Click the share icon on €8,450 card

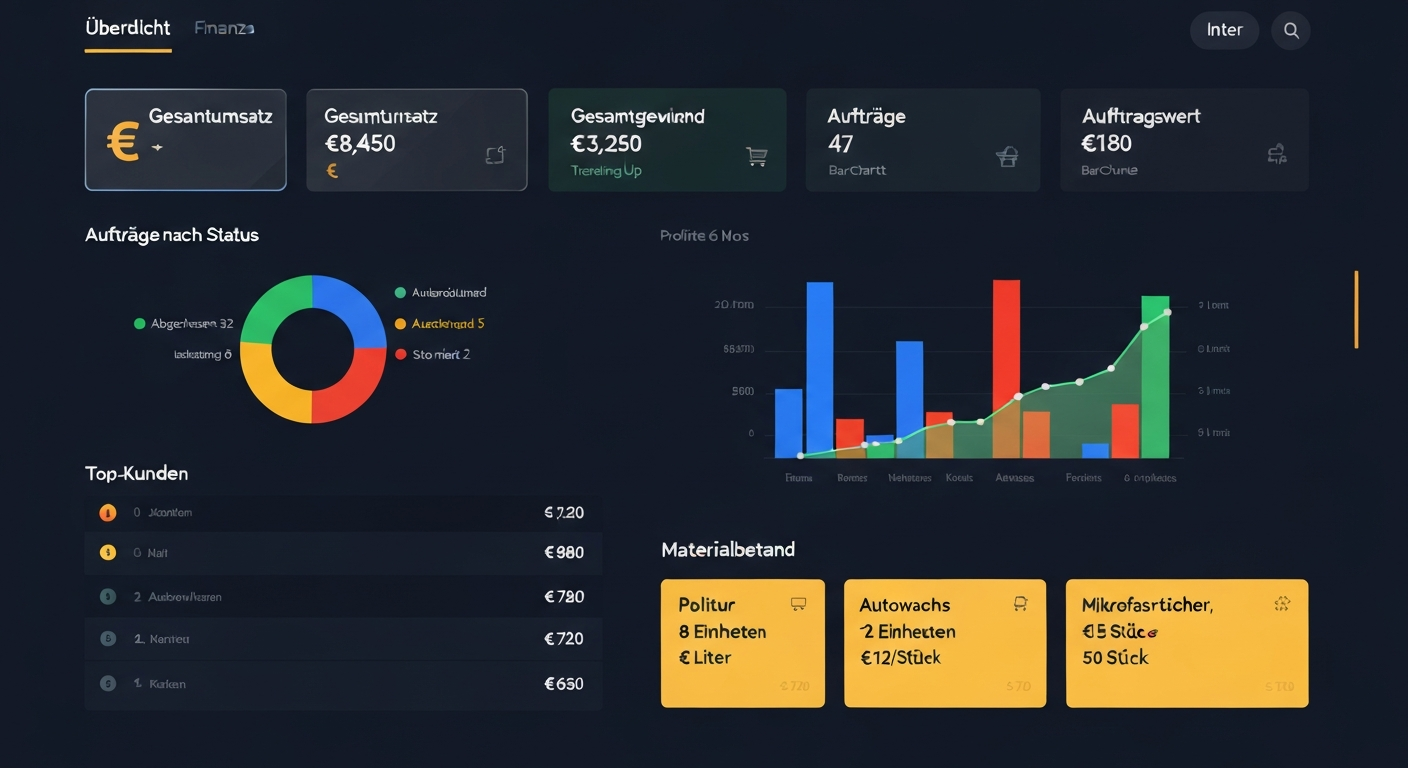496,154
